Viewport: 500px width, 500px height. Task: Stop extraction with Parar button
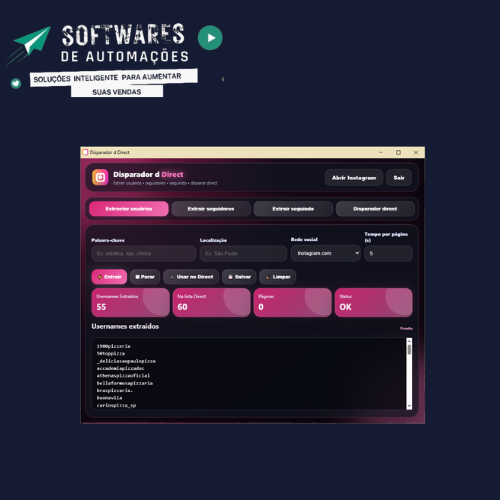145,277
